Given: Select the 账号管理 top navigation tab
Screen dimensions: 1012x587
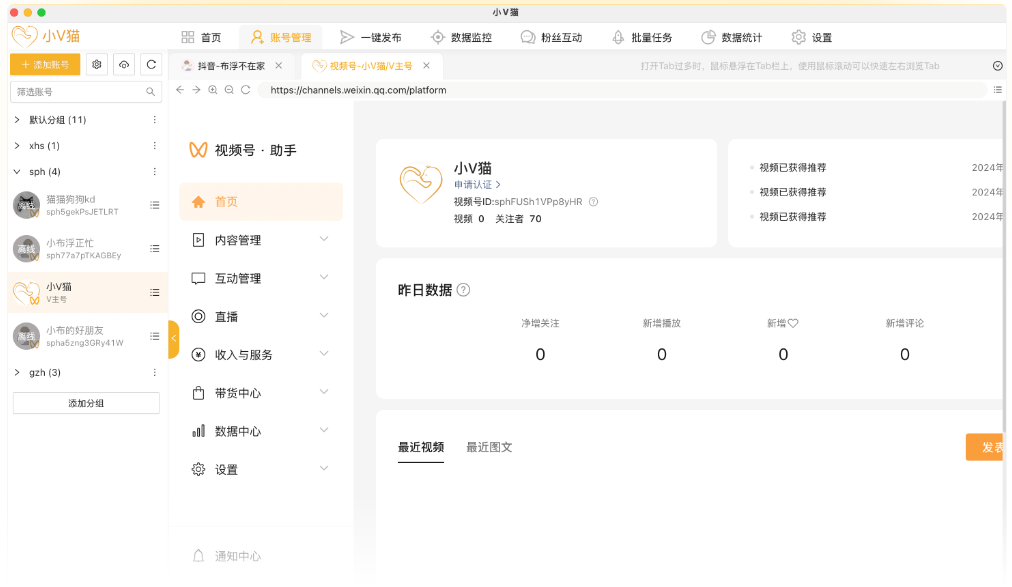Looking at the screenshot, I should (x=281, y=37).
